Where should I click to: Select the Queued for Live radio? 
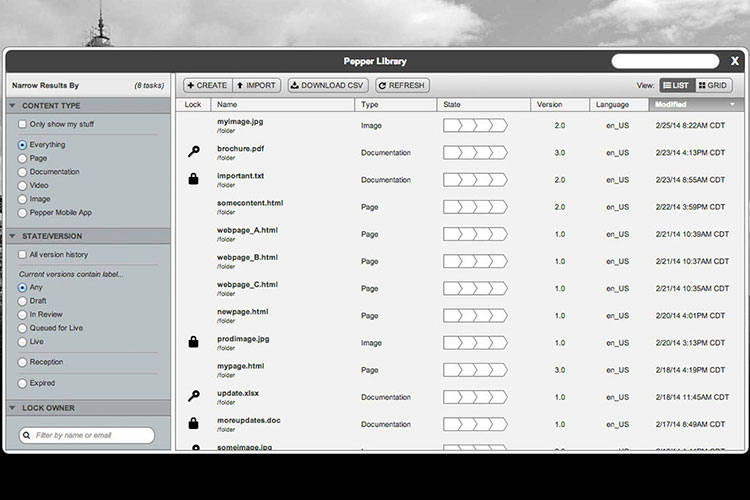(22, 328)
